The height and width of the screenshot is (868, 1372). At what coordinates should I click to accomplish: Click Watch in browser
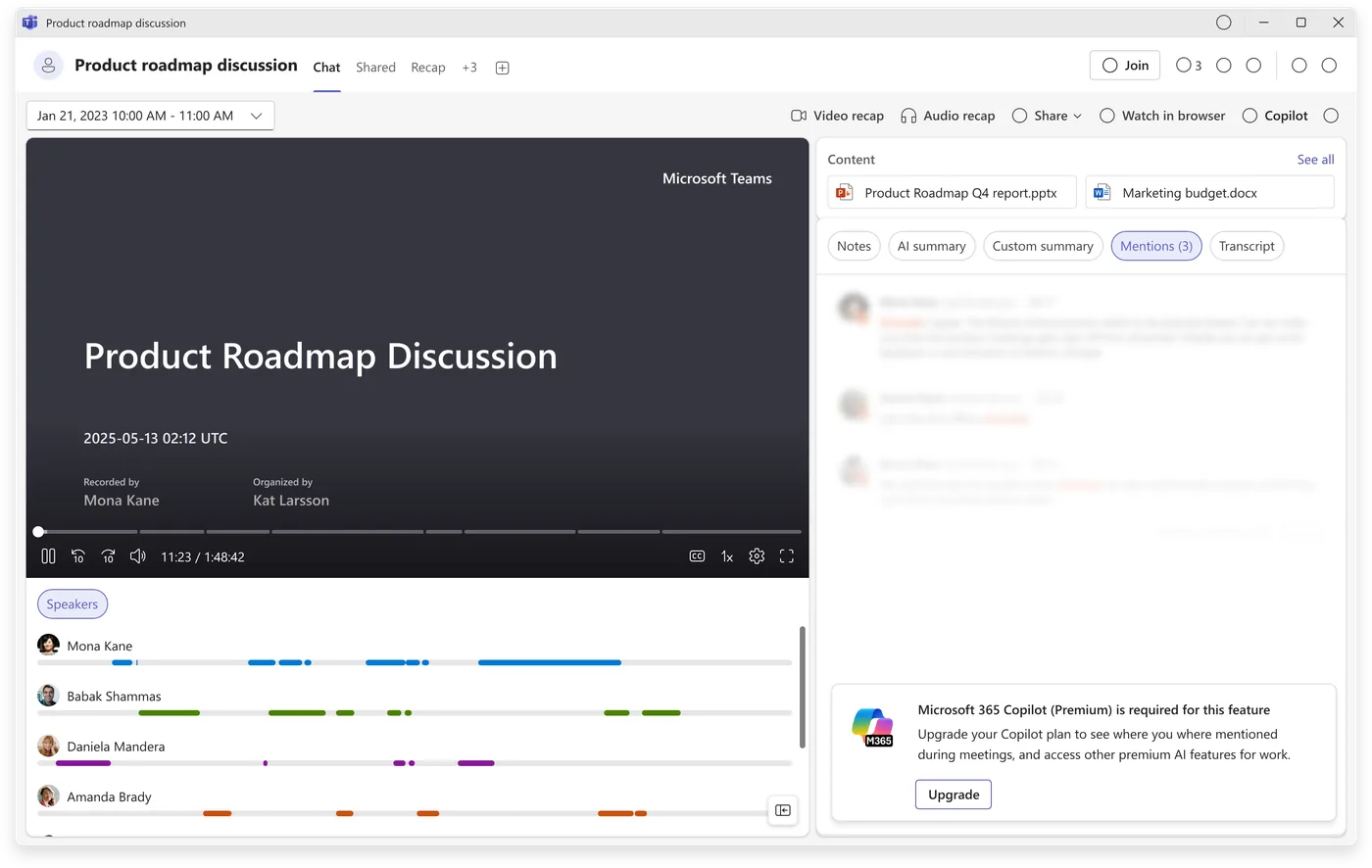pyautogui.click(x=1162, y=116)
